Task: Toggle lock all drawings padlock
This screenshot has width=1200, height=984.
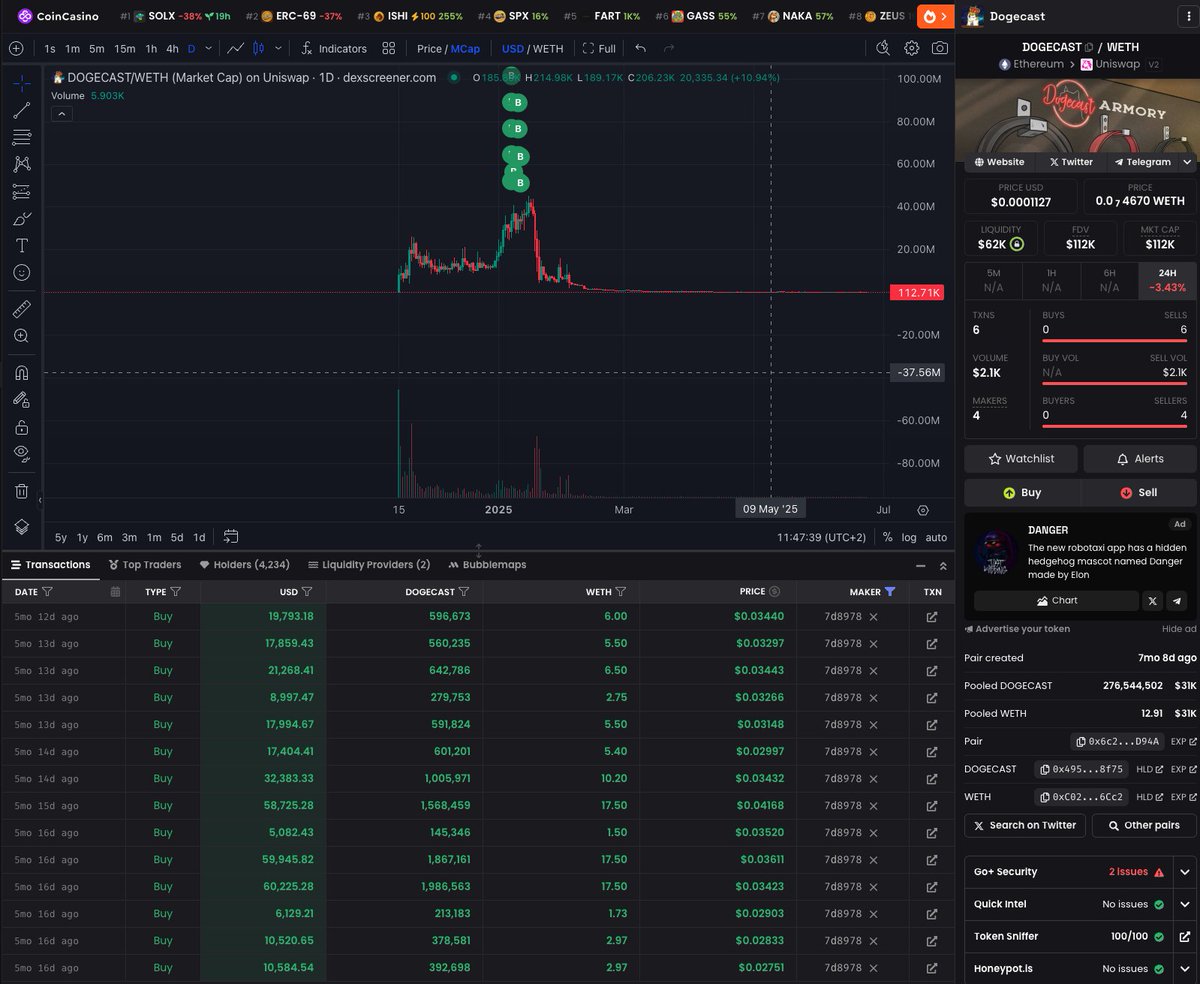Action: (21, 427)
